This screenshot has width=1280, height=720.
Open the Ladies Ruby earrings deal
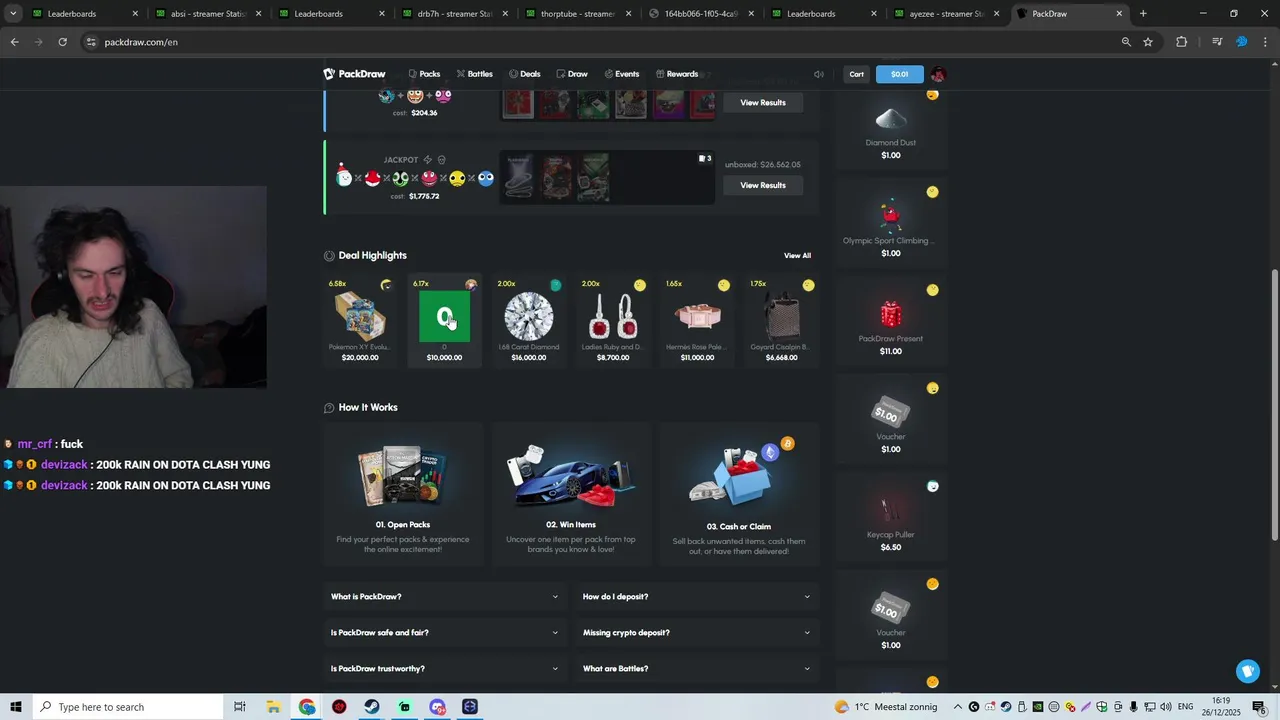613,321
